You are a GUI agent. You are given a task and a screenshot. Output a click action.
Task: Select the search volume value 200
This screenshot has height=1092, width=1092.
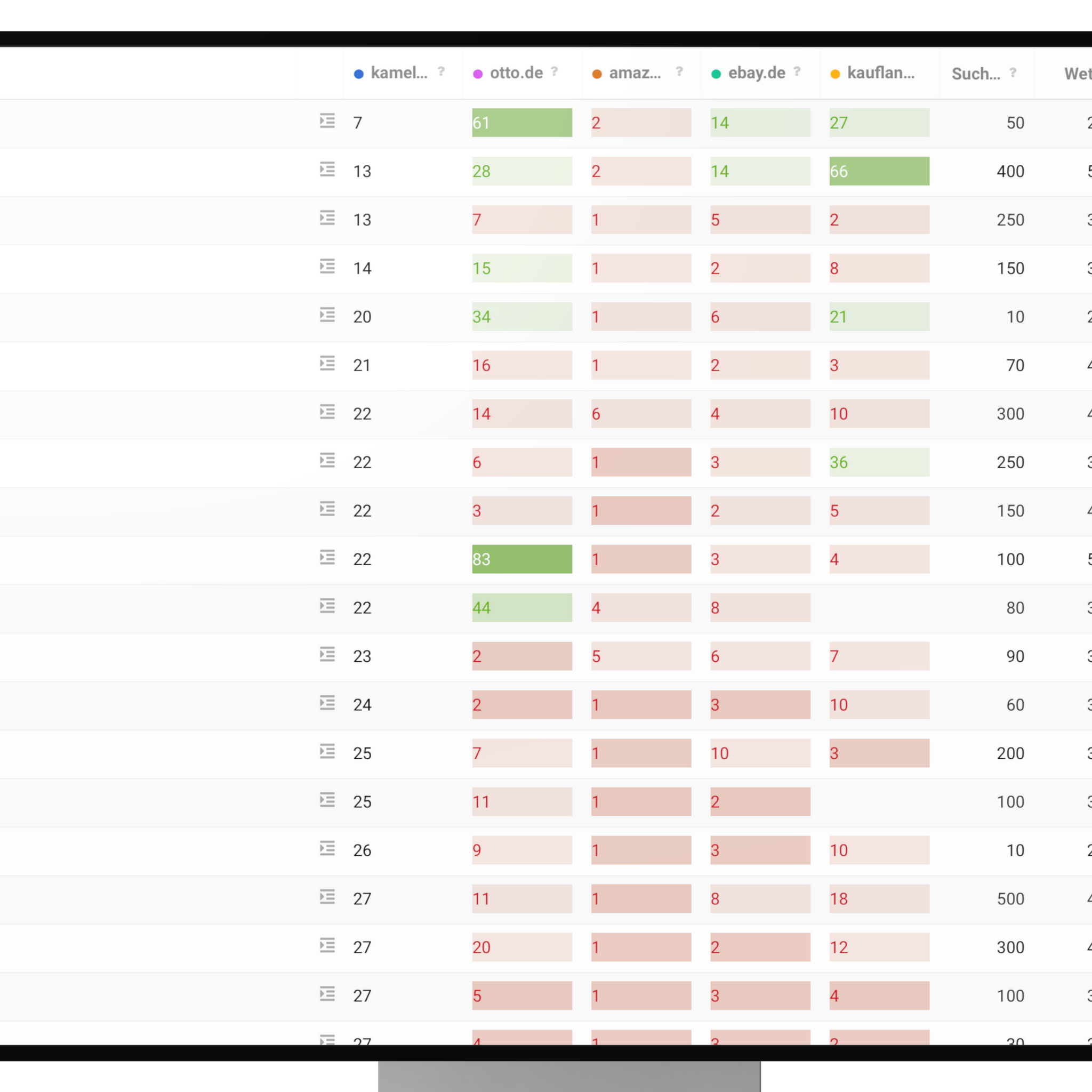tap(1010, 753)
